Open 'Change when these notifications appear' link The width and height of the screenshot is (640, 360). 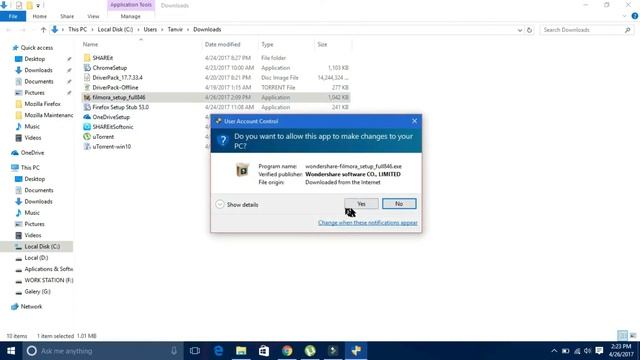[x=367, y=223]
